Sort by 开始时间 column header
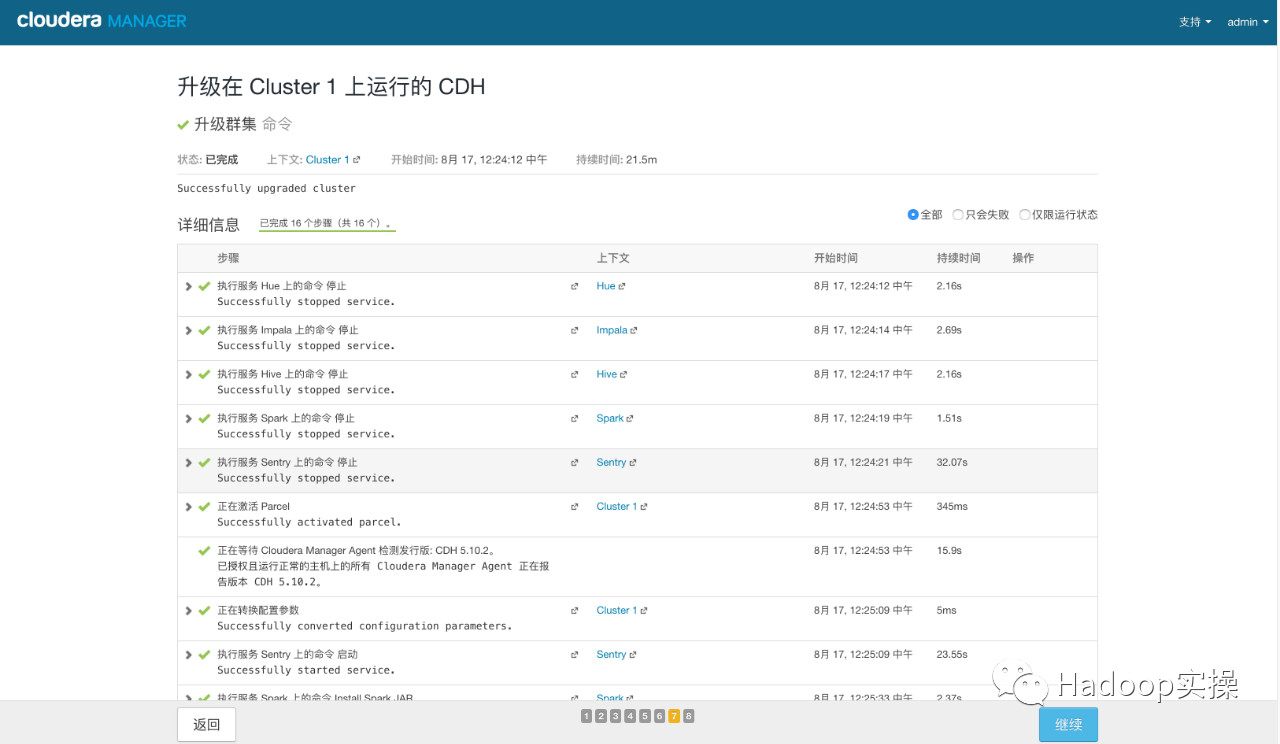1280x744 pixels. [836, 258]
